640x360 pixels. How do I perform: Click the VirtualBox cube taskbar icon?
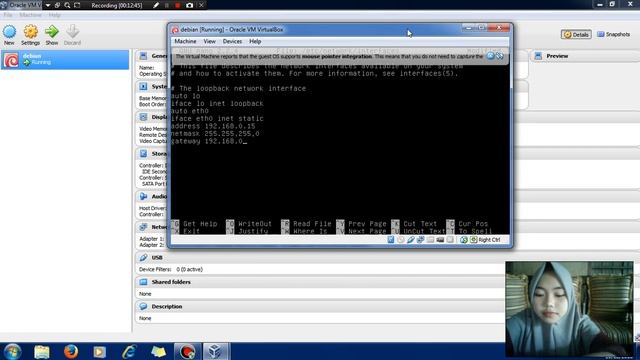click(x=216, y=351)
